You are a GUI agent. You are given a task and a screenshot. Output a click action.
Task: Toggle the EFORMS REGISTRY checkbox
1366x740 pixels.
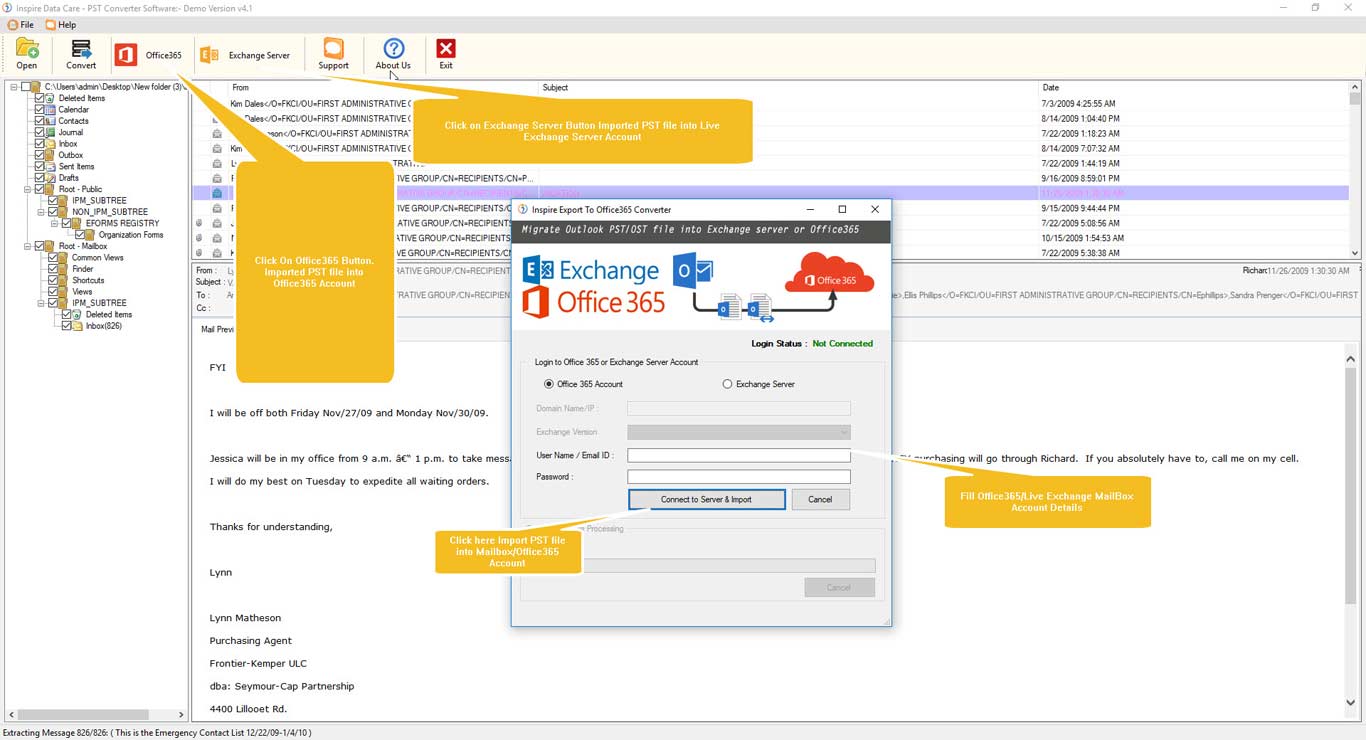tap(66, 223)
